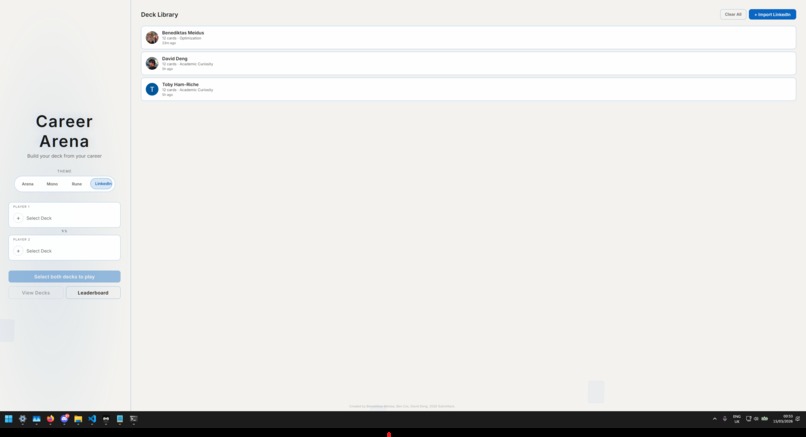Click David Deng avatar photo
The height and width of the screenshot is (437, 806).
pyautogui.click(x=152, y=63)
